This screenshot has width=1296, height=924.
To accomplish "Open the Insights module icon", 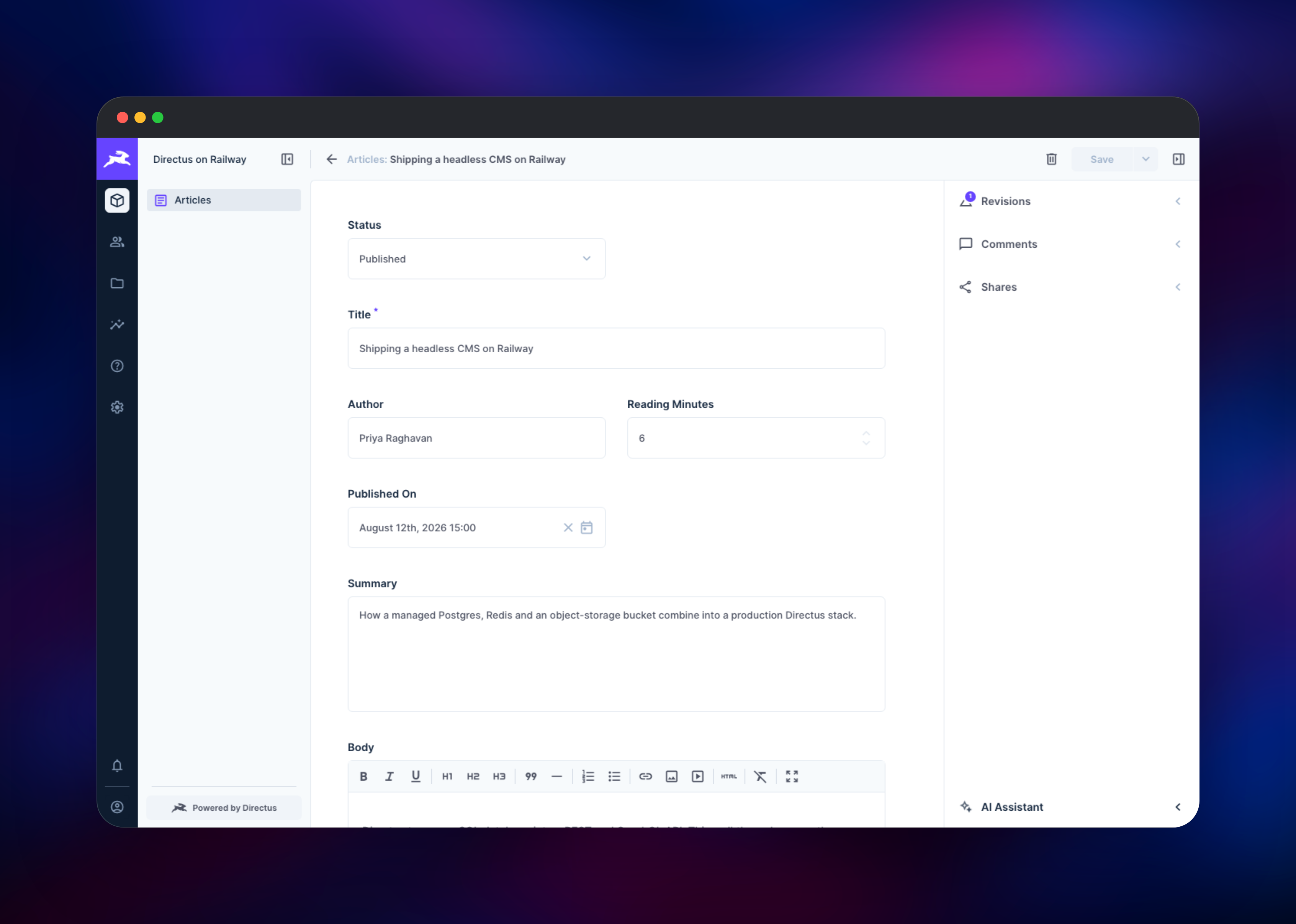I will tap(117, 324).
